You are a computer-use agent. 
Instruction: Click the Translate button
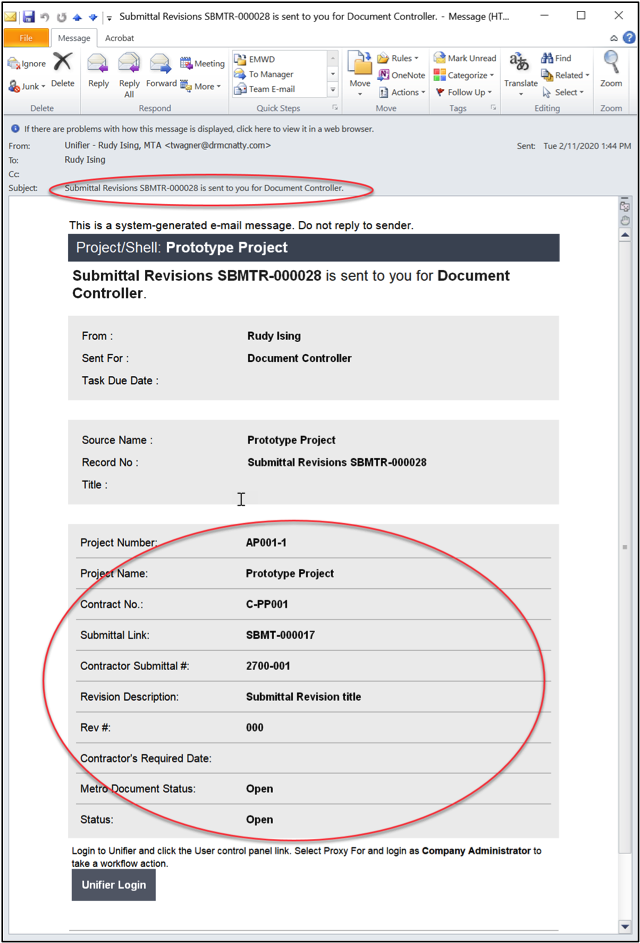tap(520, 75)
